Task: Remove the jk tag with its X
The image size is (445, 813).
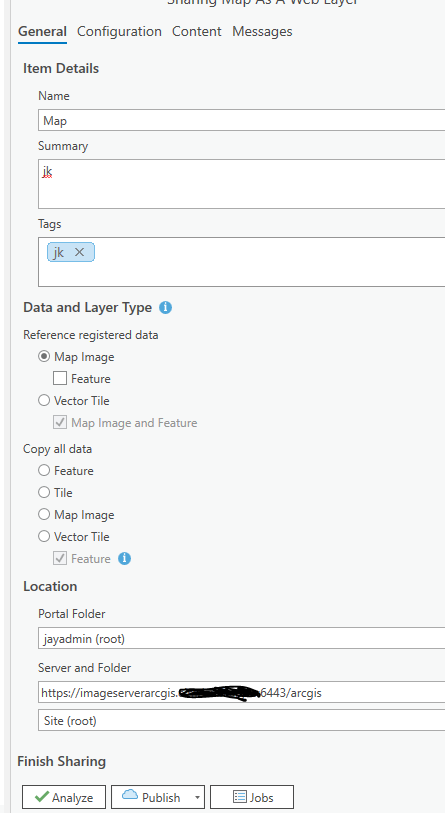Action: coord(79,252)
